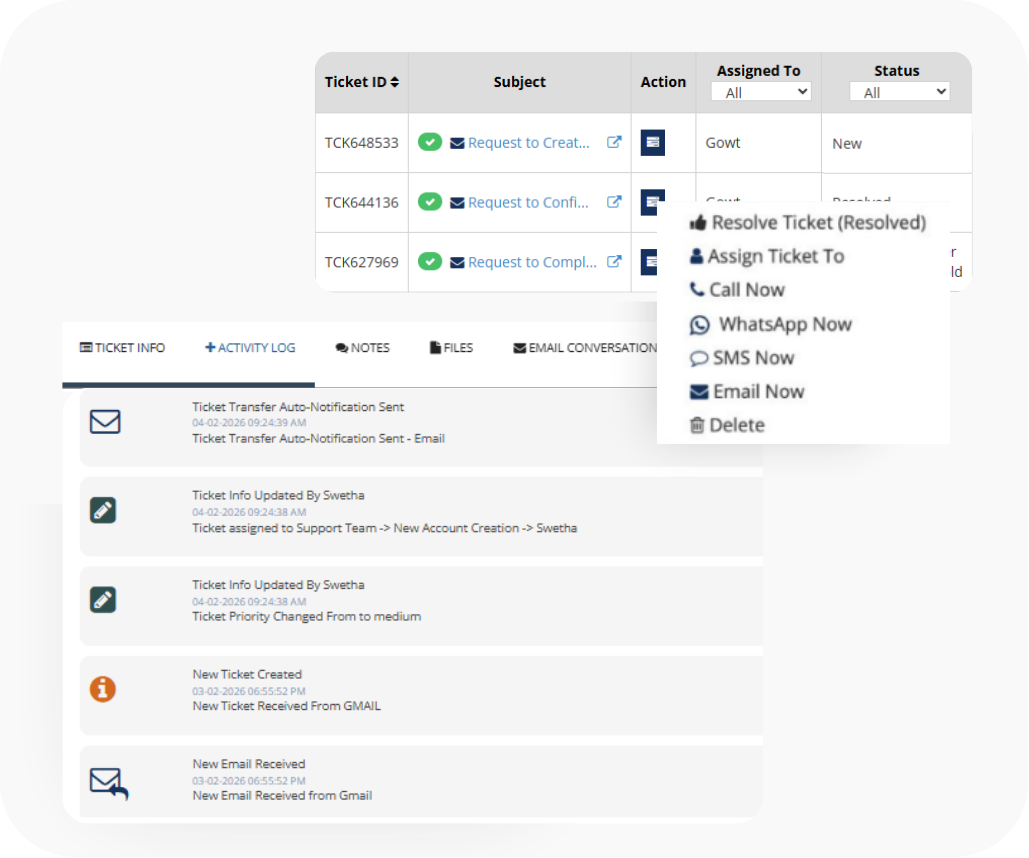Open the Status filter dropdown
Screen dimensions: 1029x858
899,91
